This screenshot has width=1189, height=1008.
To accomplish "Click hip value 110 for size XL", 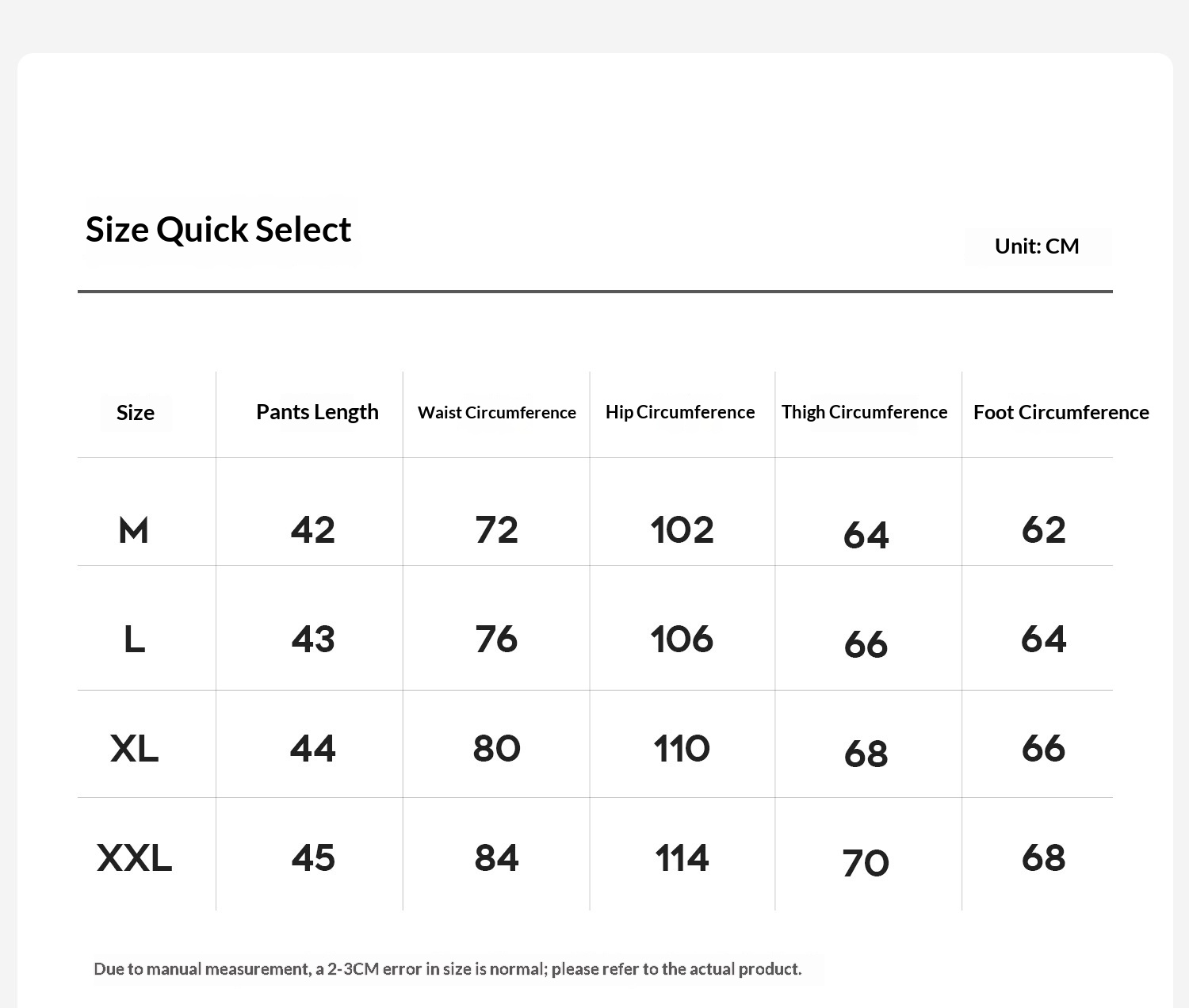I will [682, 748].
